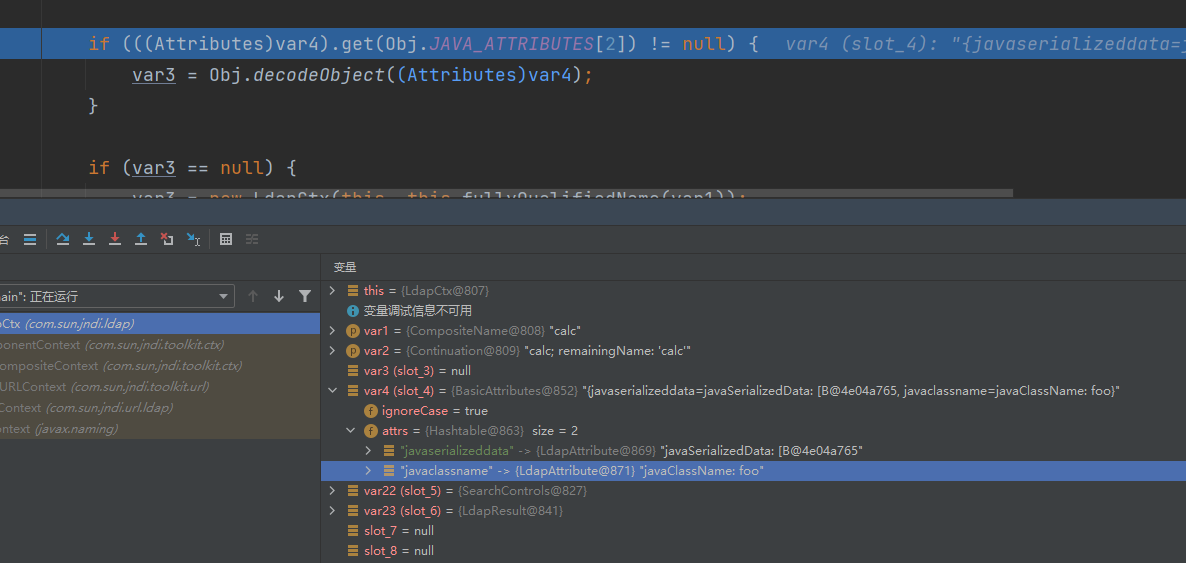This screenshot has width=1186, height=563.
Task: Click the red Force Step Into icon
Action: [x=115, y=239]
